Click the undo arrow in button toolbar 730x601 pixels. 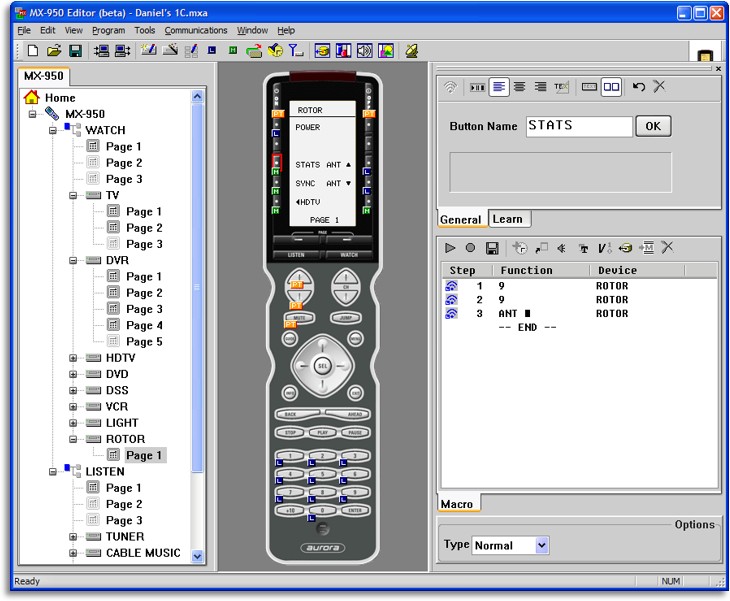pos(639,87)
